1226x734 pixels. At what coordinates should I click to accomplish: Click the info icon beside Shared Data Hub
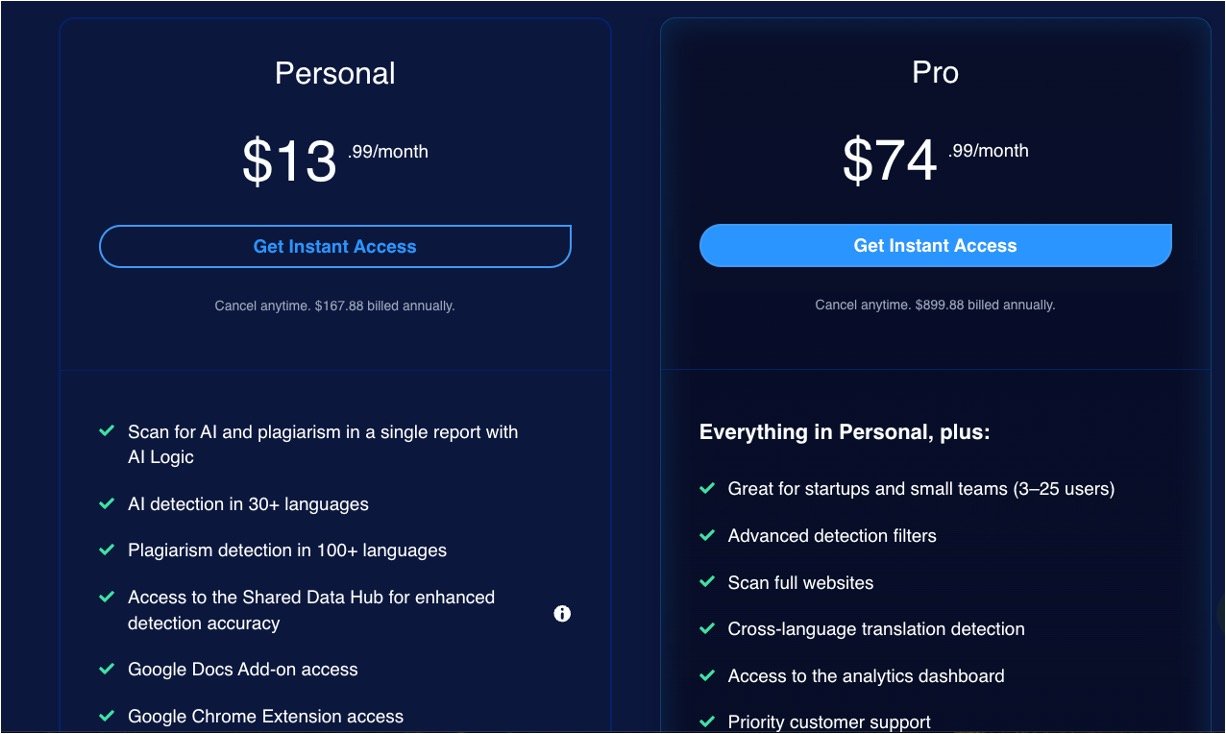[562, 613]
